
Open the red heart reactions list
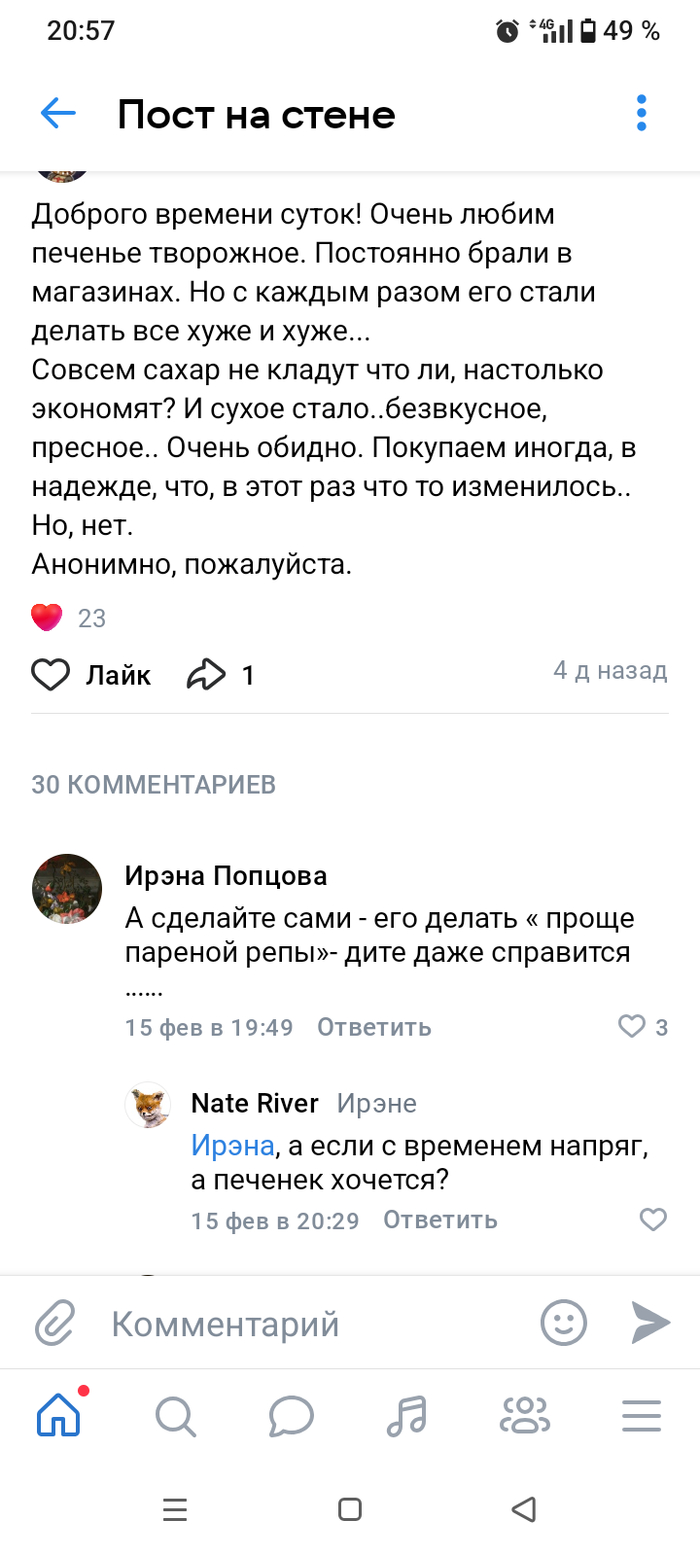click(47, 618)
